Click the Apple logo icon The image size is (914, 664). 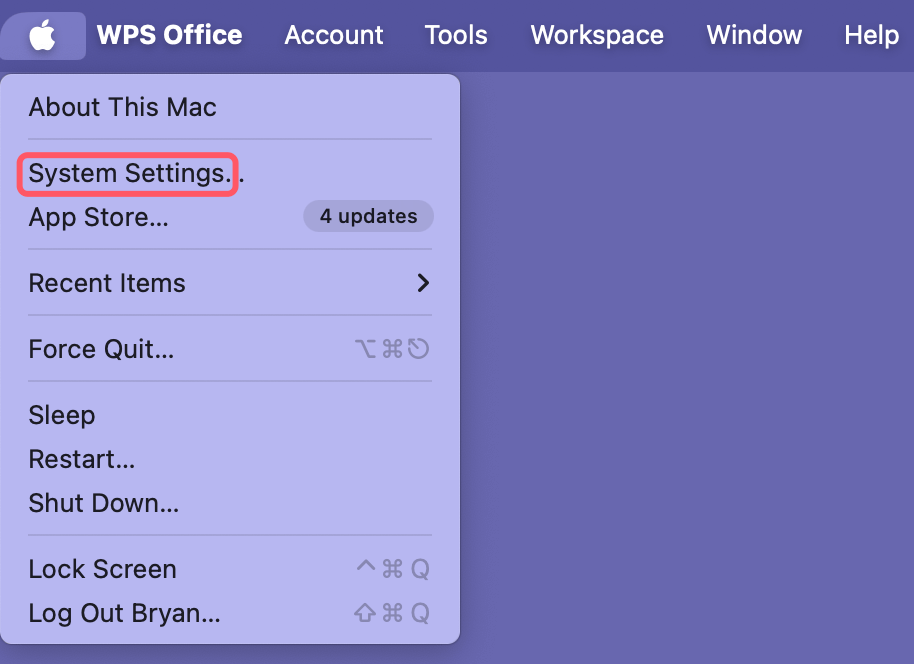(x=42, y=34)
